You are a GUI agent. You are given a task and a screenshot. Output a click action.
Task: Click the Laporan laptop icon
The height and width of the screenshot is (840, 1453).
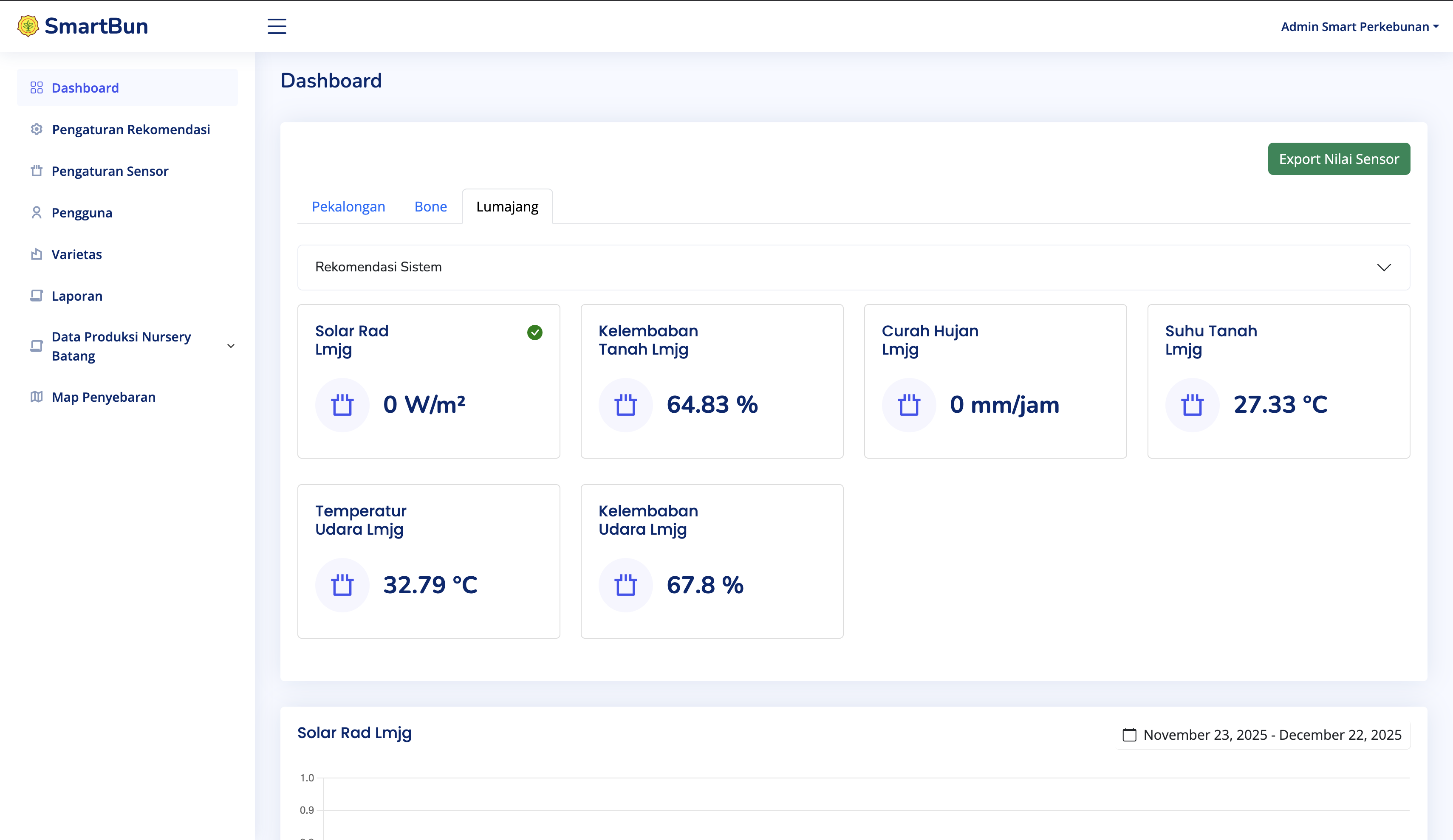coord(37,296)
